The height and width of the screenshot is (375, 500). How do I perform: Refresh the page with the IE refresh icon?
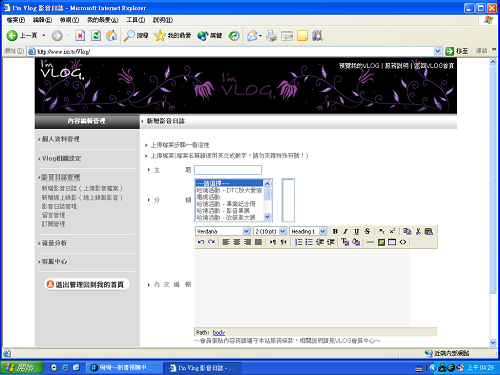(x=96, y=35)
